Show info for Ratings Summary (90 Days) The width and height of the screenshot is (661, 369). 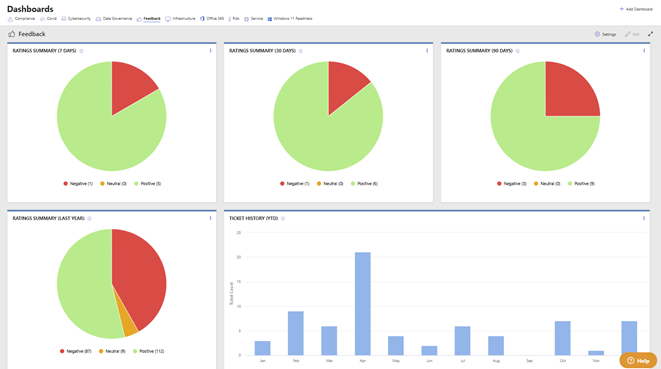tap(517, 51)
